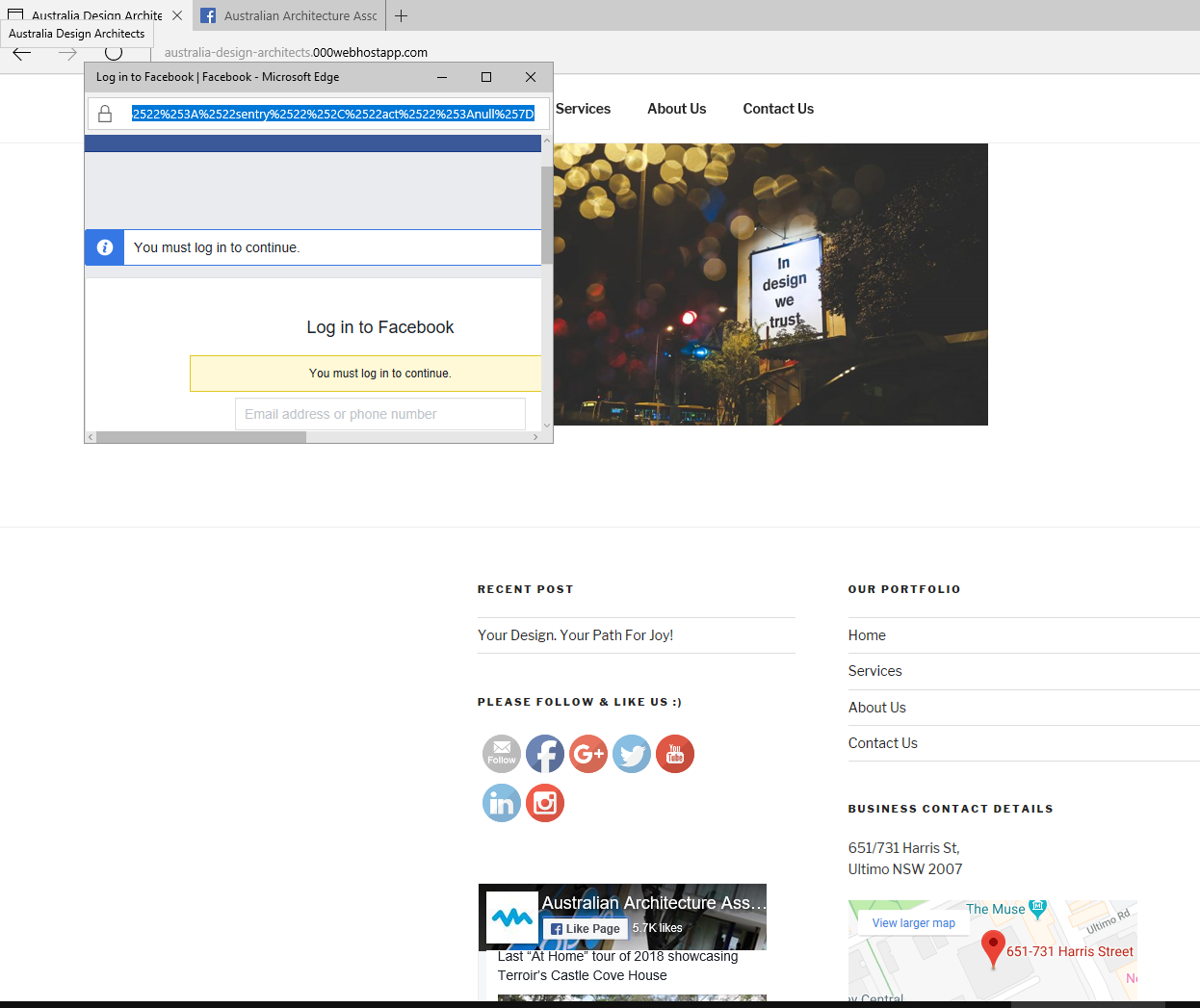Click the Facebook social follow icon
Screen dimensions: 1200x1008
(545, 754)
